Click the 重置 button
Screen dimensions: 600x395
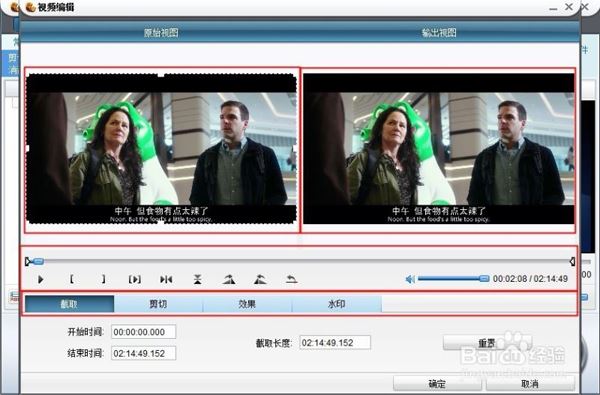pyautogui.click(x=487, y=343)
